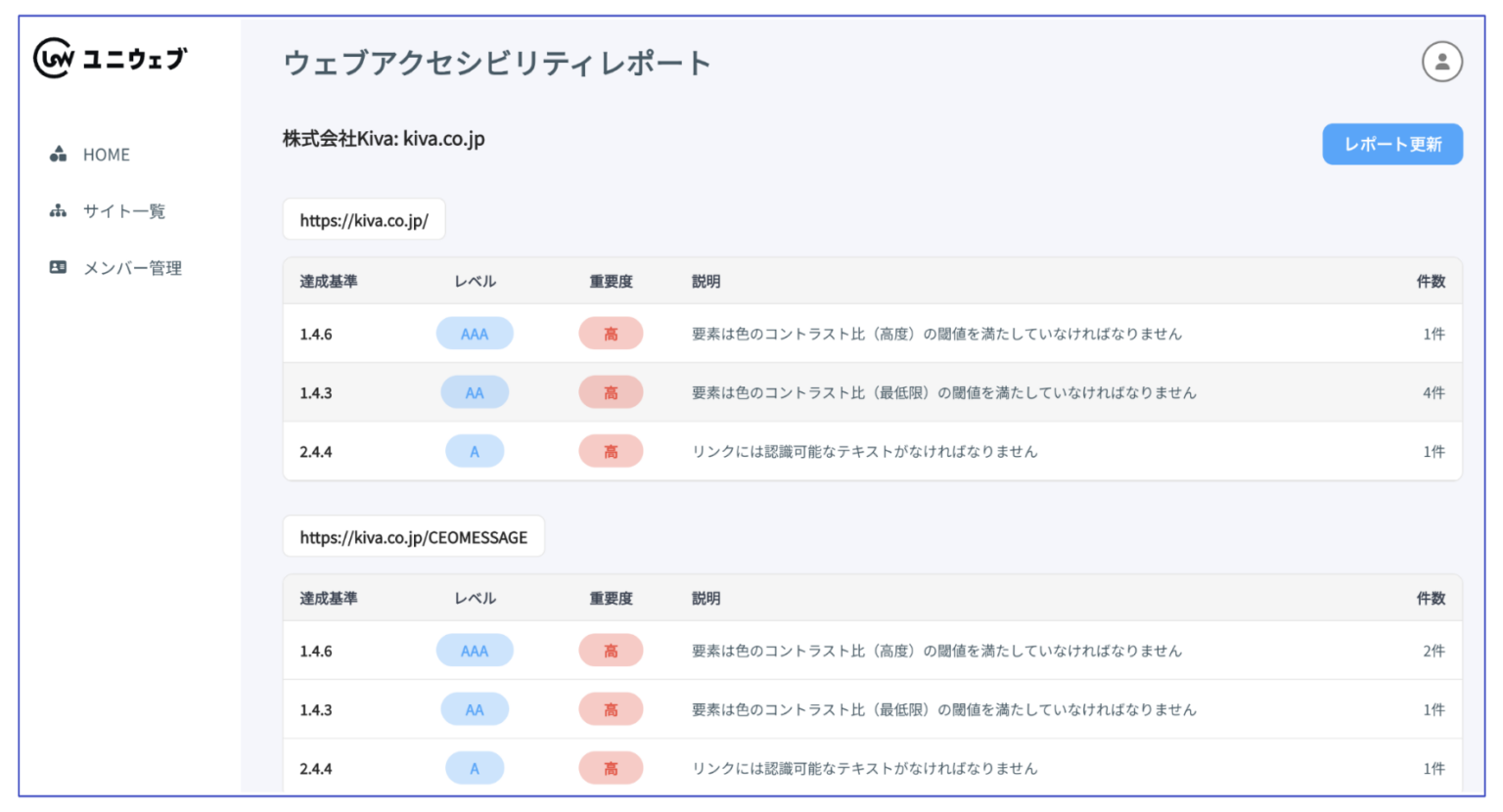Click the 2件 count cell
1503x812 pixels.
1434,652
